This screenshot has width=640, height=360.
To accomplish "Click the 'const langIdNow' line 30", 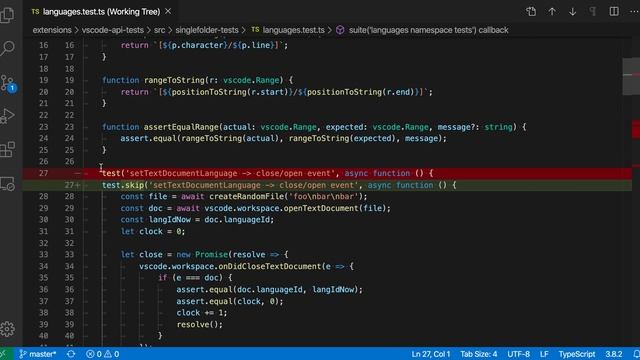I will [x=197, y=220].
